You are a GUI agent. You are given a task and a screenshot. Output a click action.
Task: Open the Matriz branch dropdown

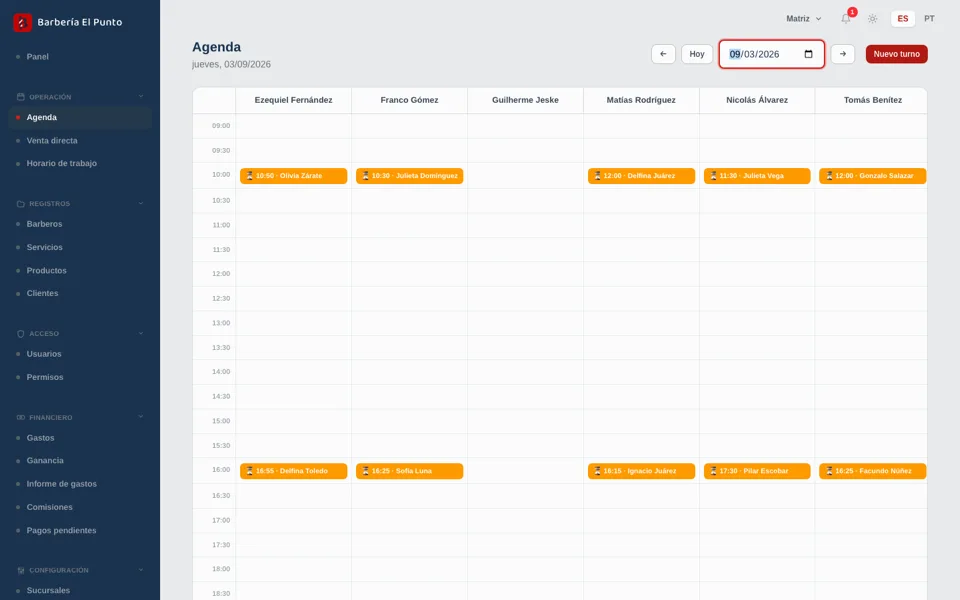[x=803, y=18]
